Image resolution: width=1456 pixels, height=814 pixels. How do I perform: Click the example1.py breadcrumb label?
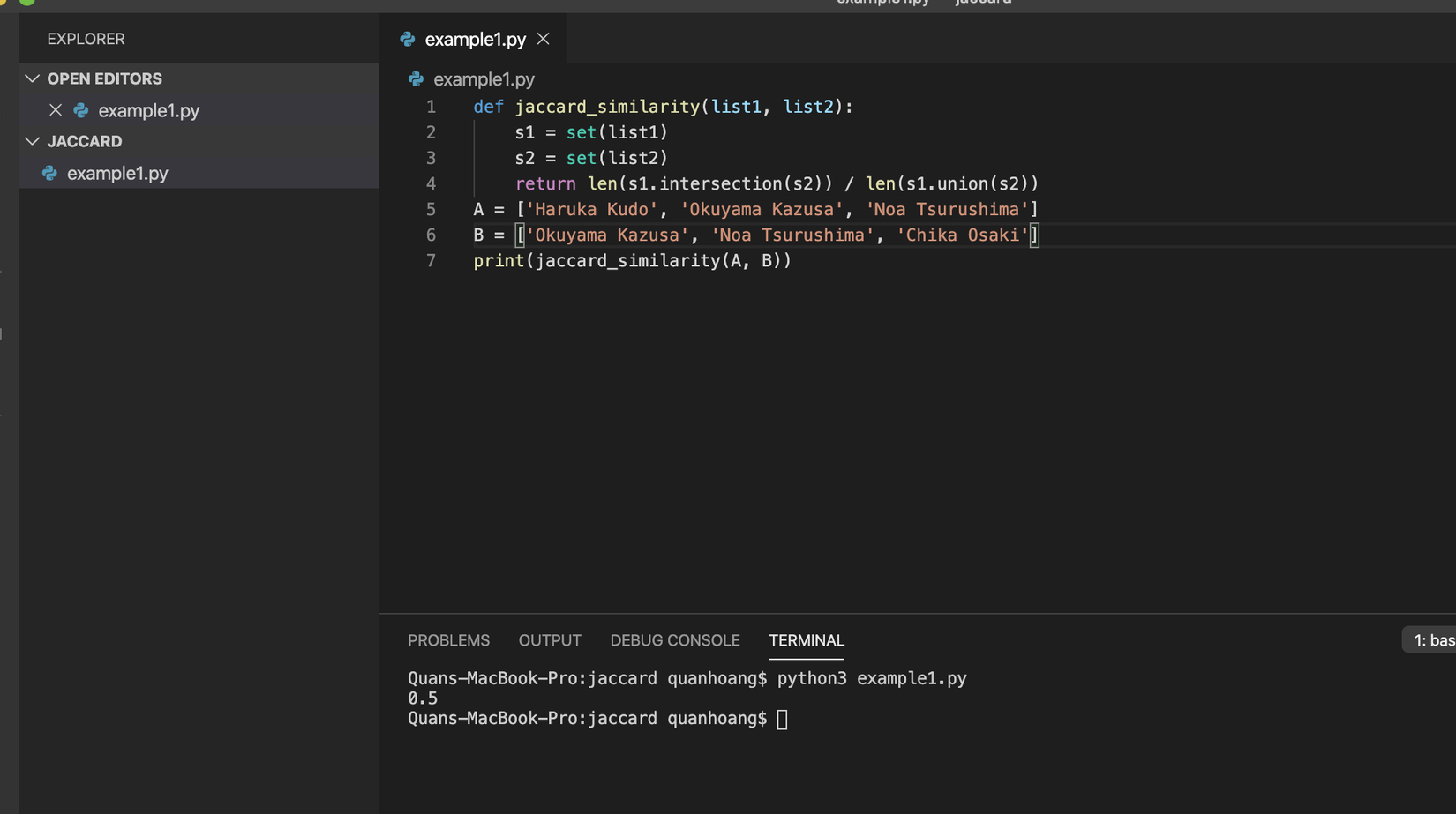pyautogui.click(x=484, y=79)
